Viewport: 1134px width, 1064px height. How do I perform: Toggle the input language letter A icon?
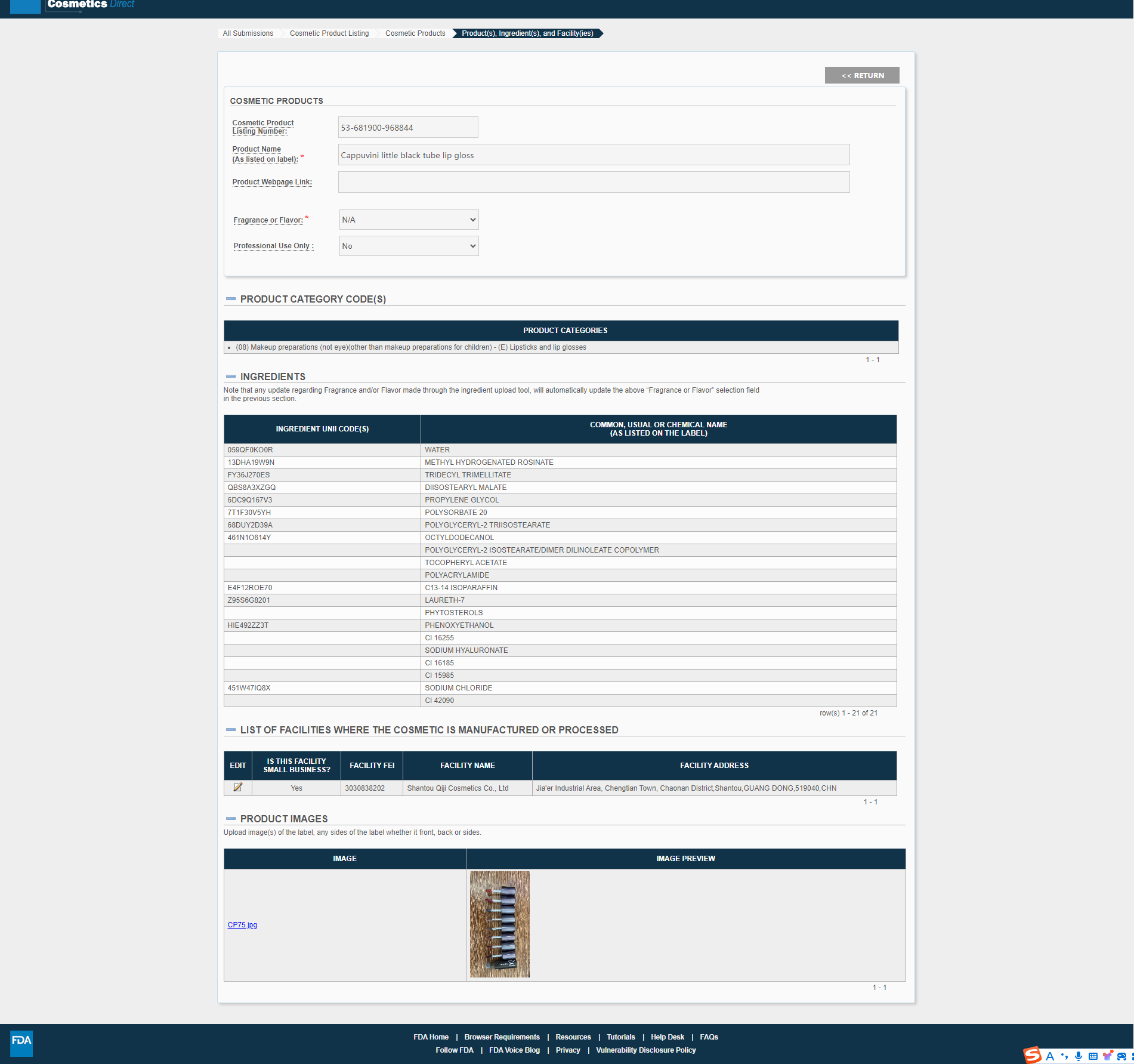[x=1050, y=1056]
